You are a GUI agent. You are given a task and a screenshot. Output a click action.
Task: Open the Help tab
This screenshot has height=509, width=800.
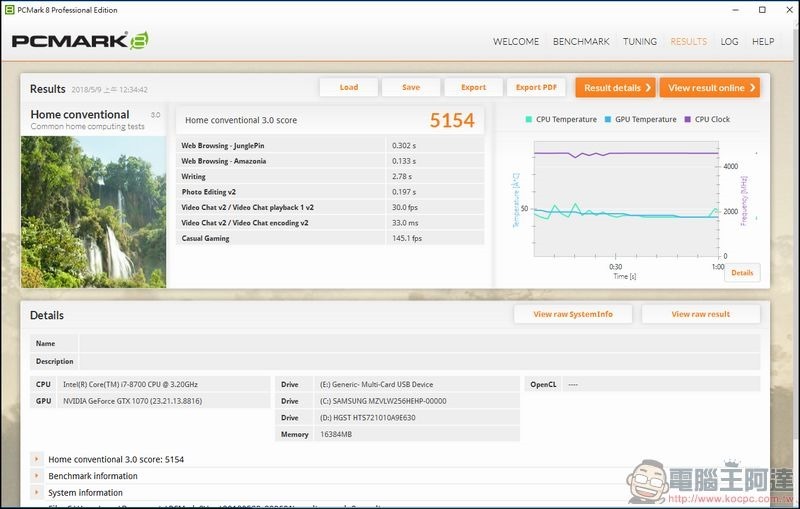pyautogui.click(x=763, y=42)
